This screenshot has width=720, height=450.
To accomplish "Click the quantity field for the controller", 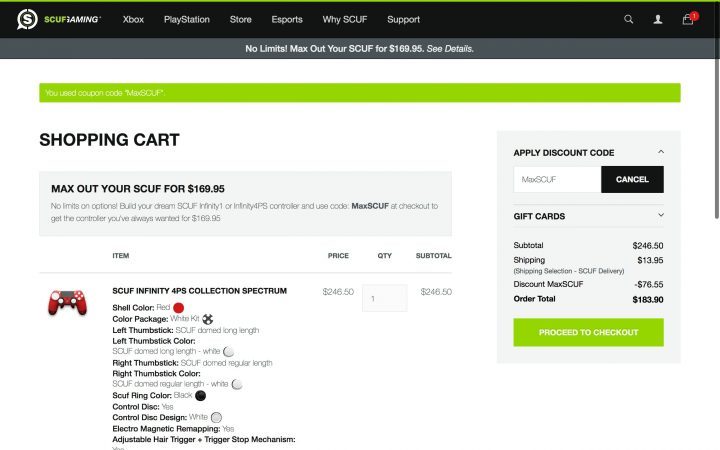I will coord(384,298).
